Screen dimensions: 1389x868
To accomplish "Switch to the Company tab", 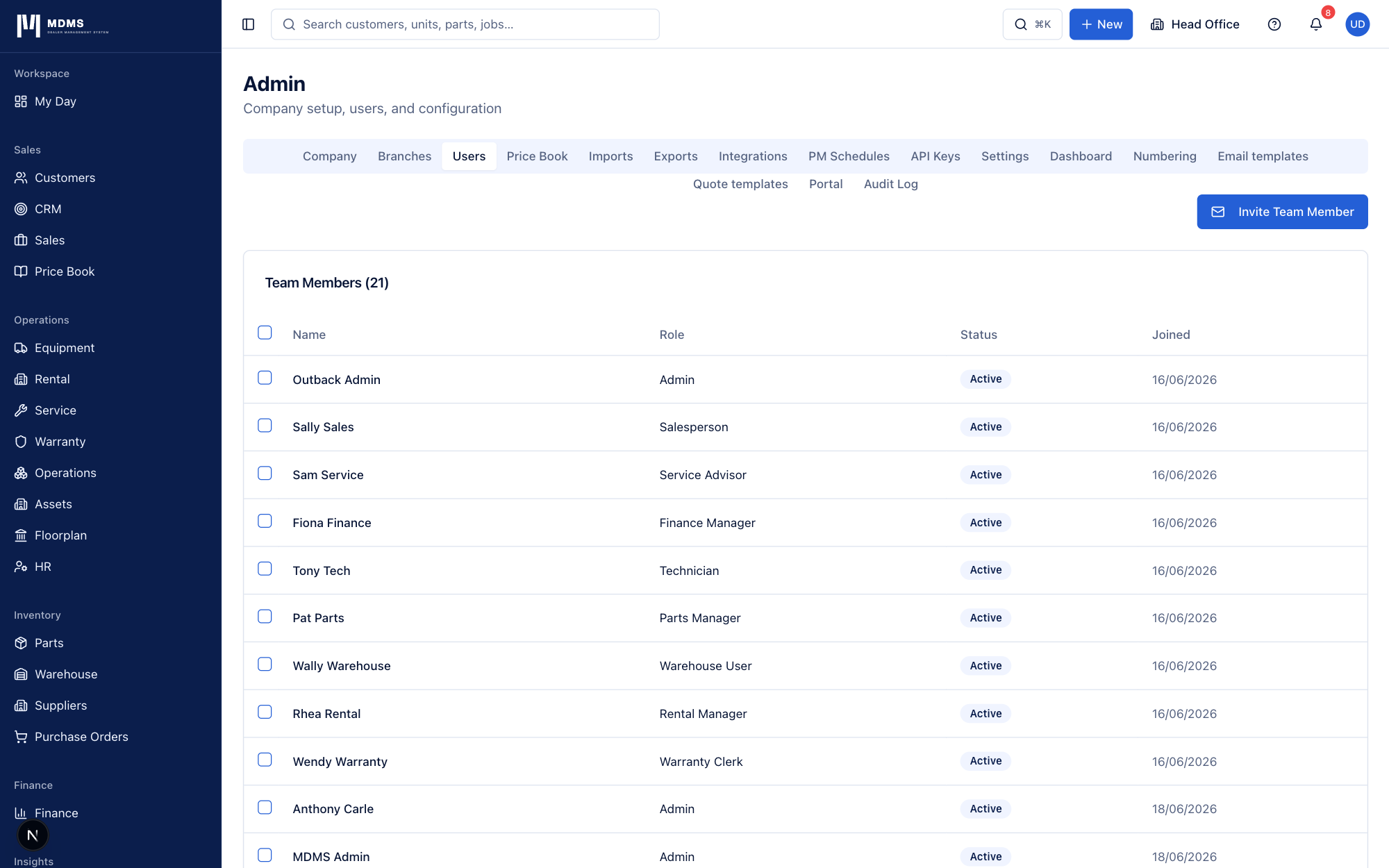I will [x=329, y=156].
